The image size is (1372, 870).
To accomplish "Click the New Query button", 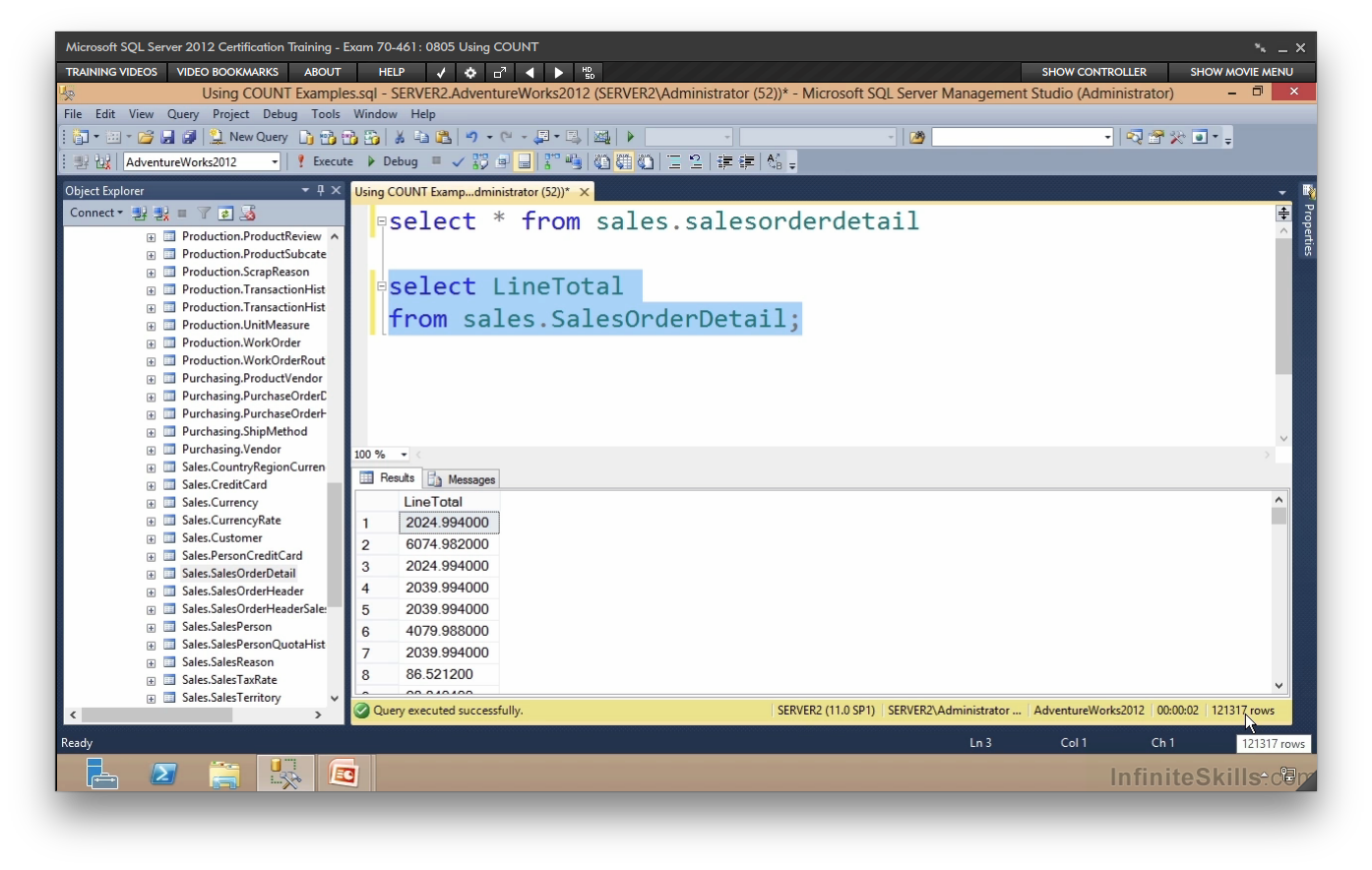I will 248,137.
